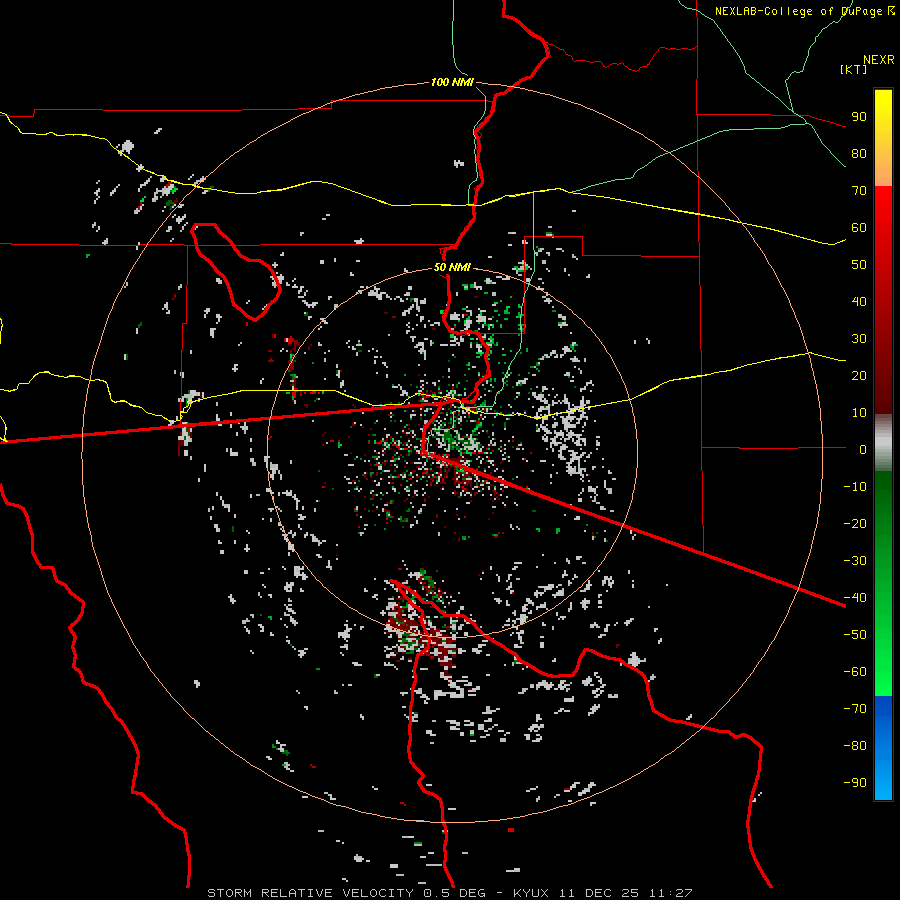This screenshot has height=900, width=900.
Task: Click the -10 scale value
Action: point(855,487)
